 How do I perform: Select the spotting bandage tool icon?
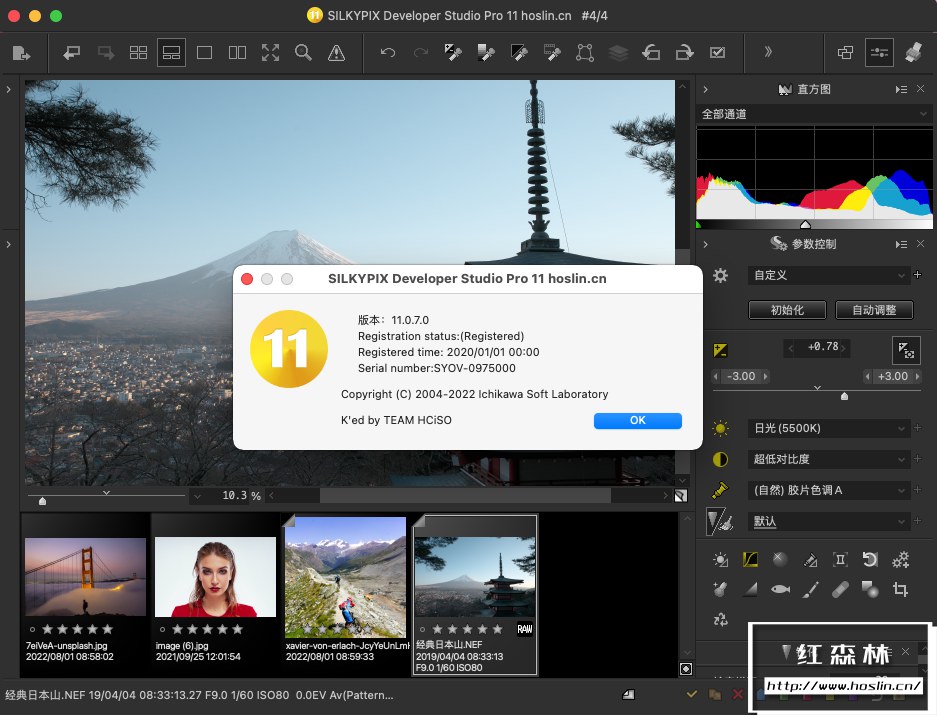tap(840, 590)
